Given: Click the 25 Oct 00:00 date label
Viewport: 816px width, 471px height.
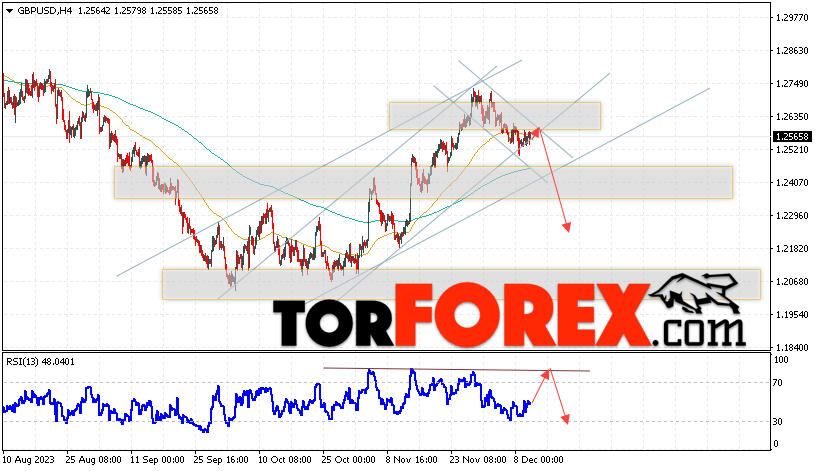Looking at the screenshot, I should 349,460.
